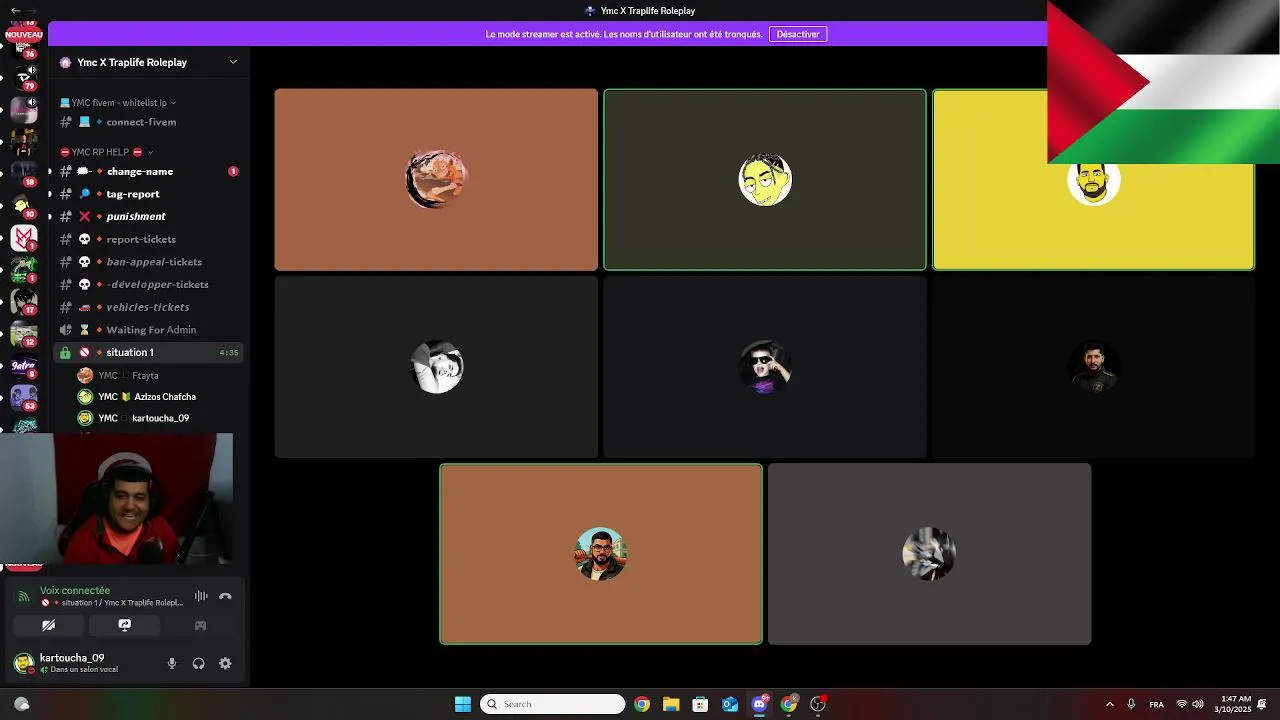
Task: Open OBS Studio from the taskbar
Action: pyautogui.click(x=818, y=704)
